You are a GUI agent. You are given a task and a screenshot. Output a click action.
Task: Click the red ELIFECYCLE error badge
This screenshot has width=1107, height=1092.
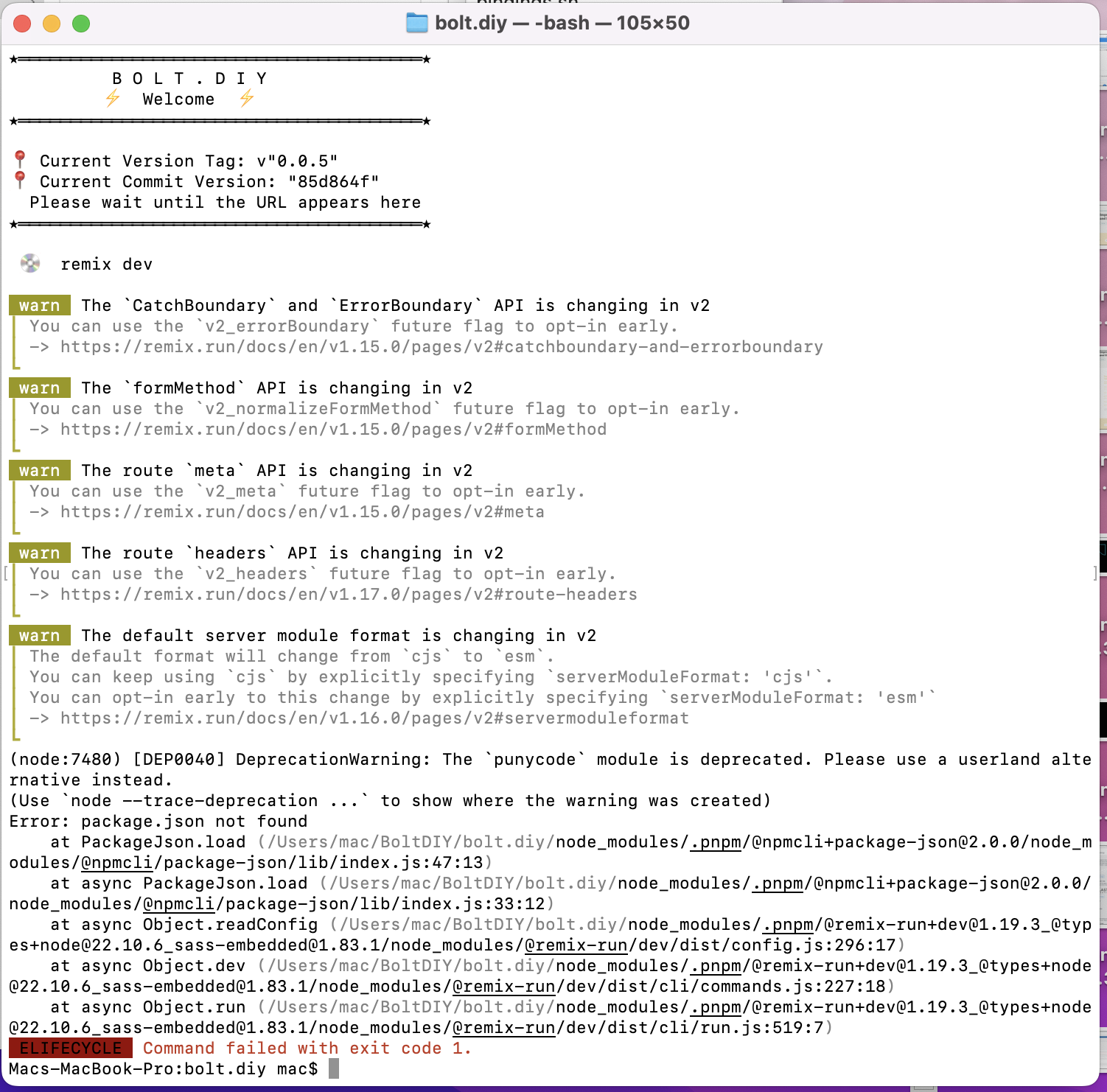pyautogui.click(x=71, y=1049)
